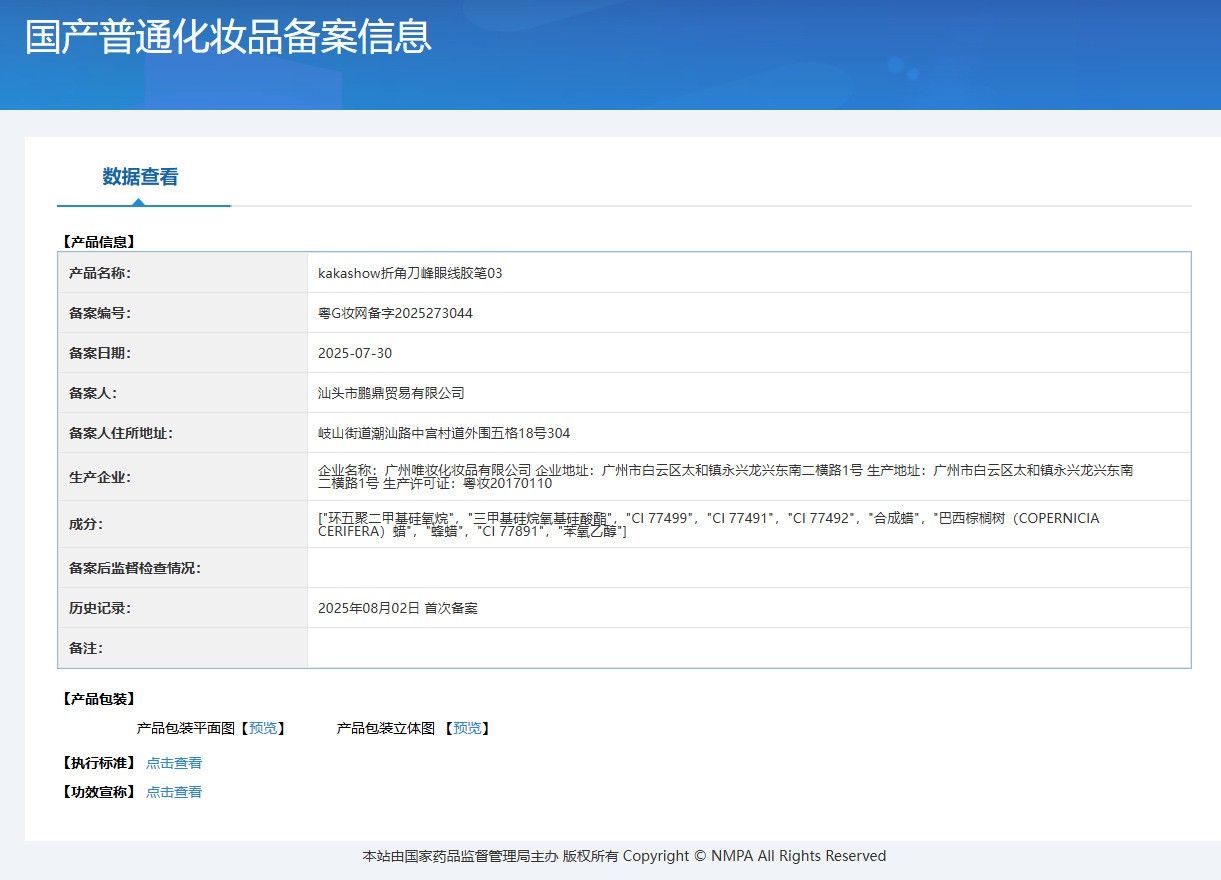Image resolution: width=1221 pixels, height=880 pixels.
Task: Preview the 产品包装立体图 image
Action: tap(467, 728)
